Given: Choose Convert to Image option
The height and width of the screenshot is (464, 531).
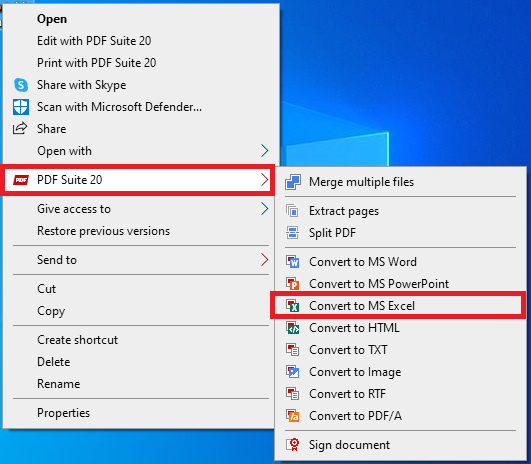Looking at the screenshot, I should pos(355,372).
